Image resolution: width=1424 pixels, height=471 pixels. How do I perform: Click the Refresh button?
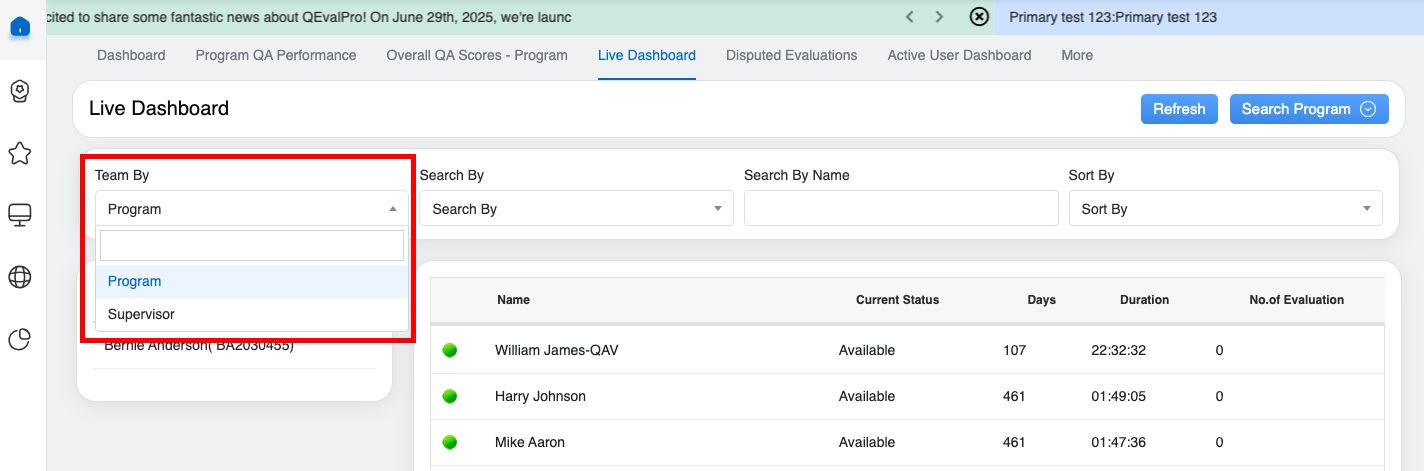pos(1179,109)
